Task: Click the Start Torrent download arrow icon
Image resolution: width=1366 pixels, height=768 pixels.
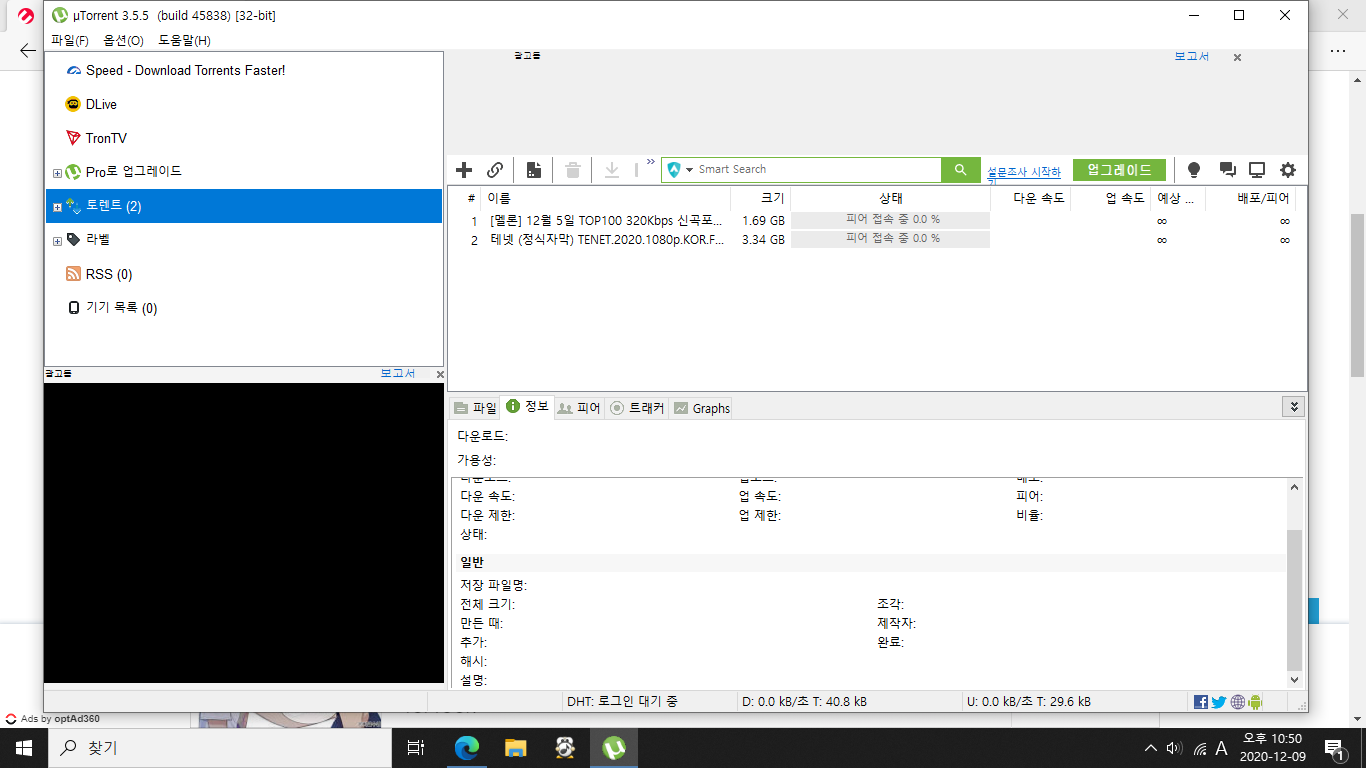Action: click(x=612, y=170)
